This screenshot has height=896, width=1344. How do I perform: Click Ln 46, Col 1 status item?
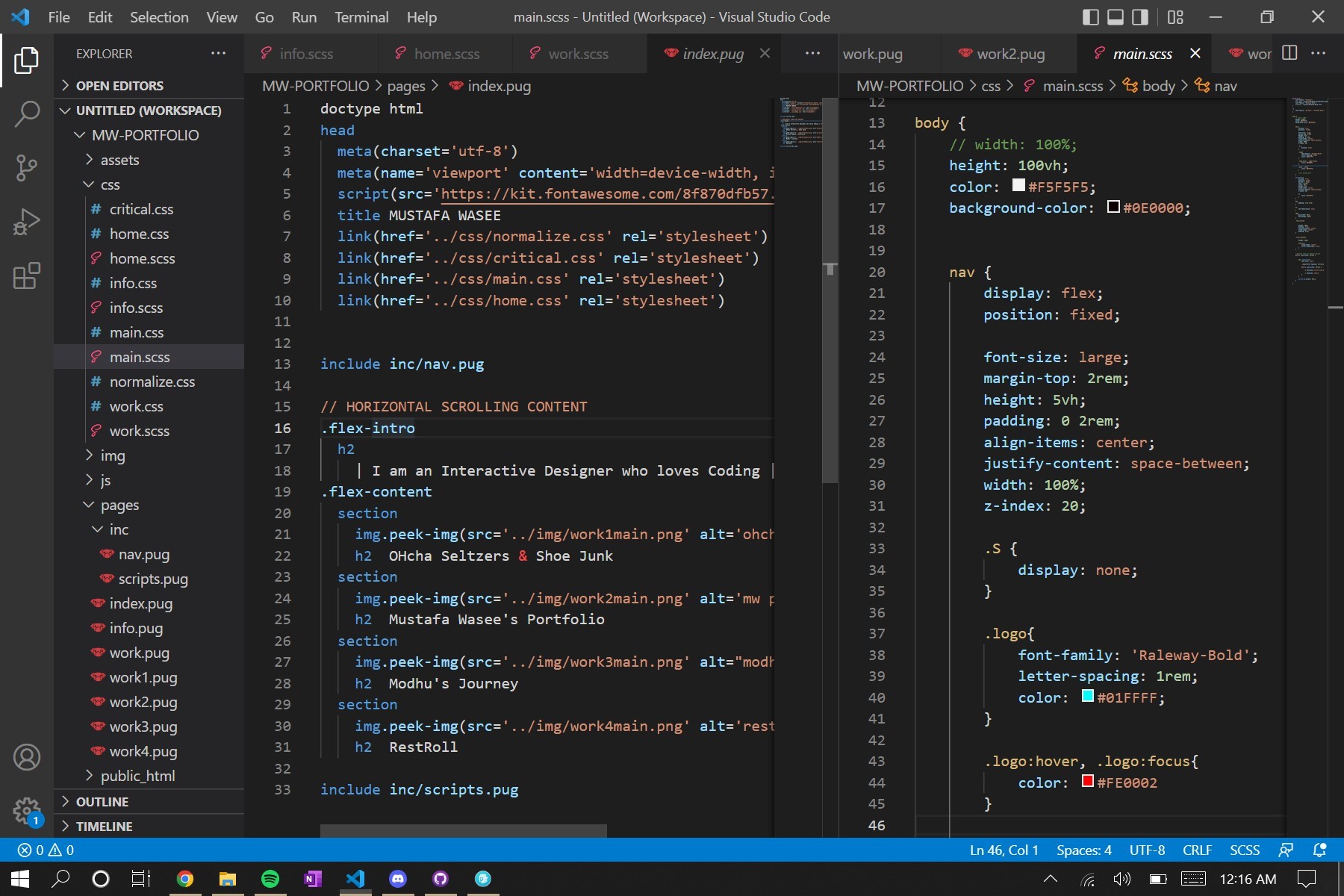[1004, 850]
